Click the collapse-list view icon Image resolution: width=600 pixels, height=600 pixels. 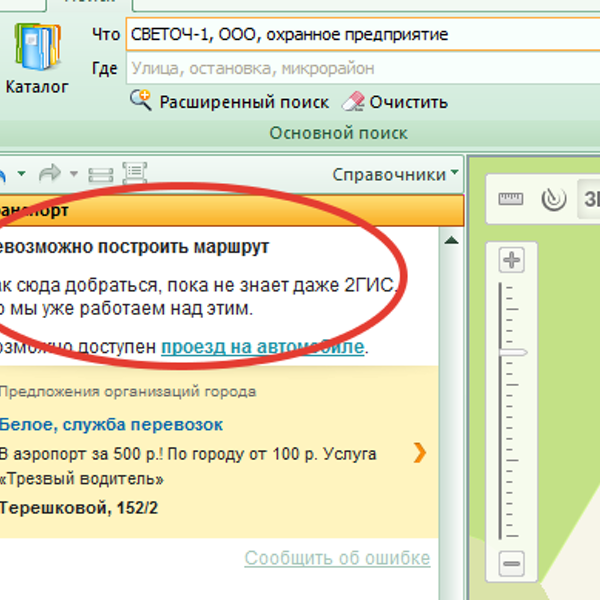(101, 176)
